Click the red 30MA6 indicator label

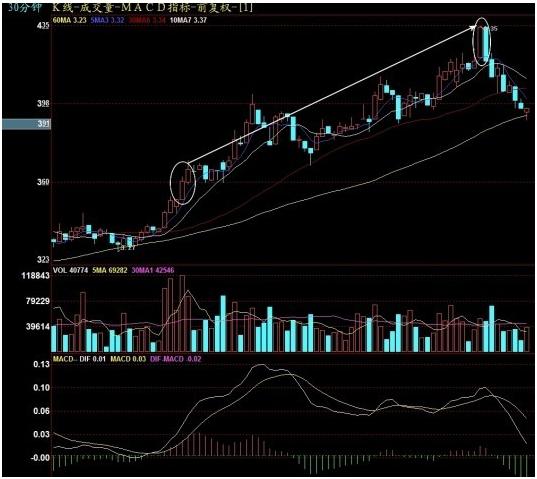[147, 20]
